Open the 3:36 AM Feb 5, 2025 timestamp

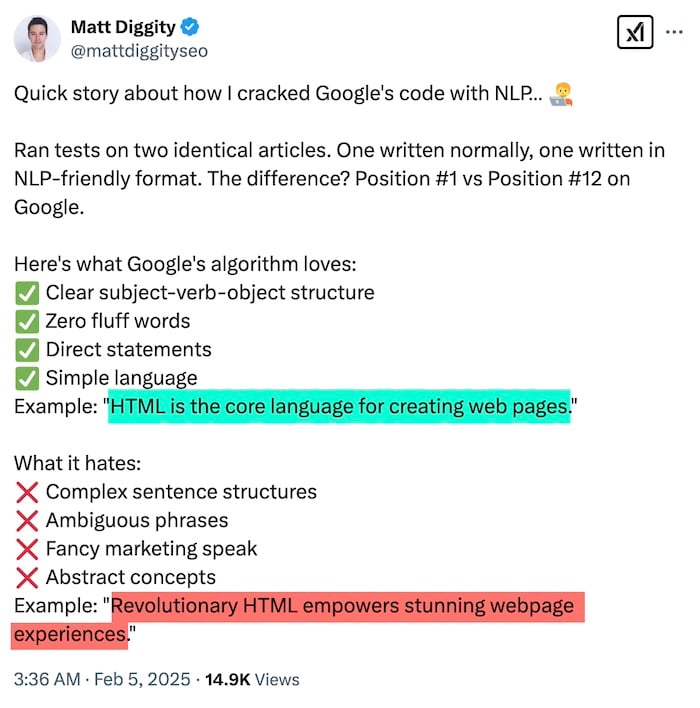[102, 679]
